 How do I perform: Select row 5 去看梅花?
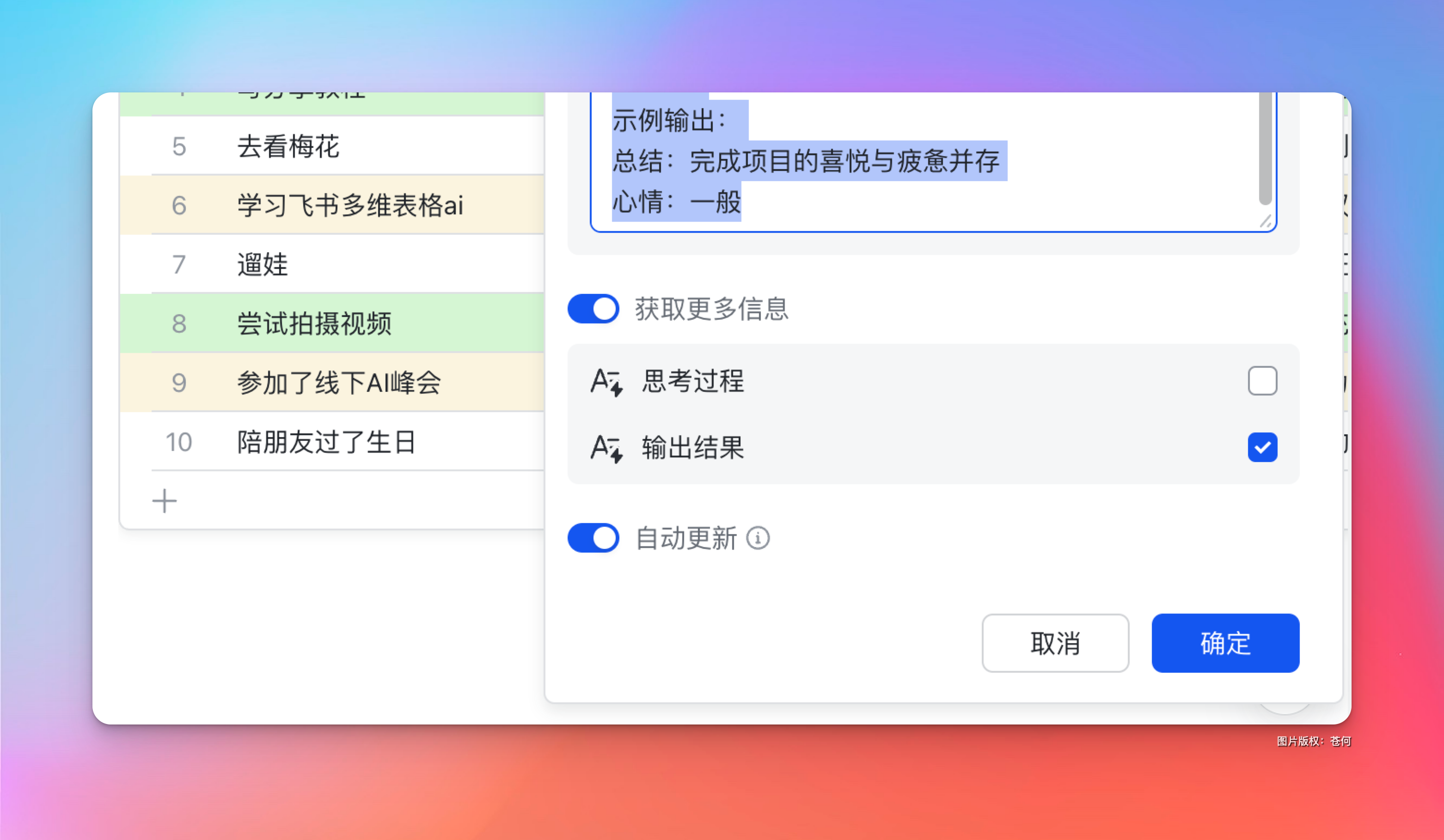(x=289, y=146)
